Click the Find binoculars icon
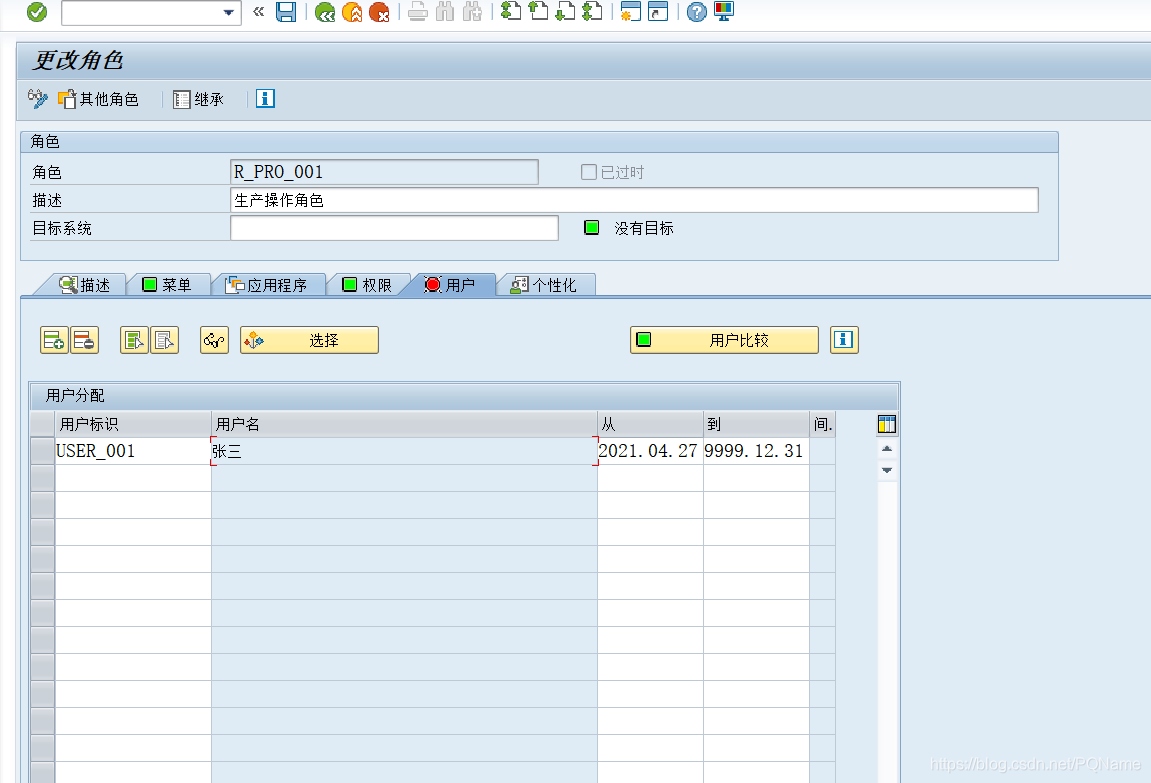The height and width of the screenshot is (783, 1151). (445, 12)
